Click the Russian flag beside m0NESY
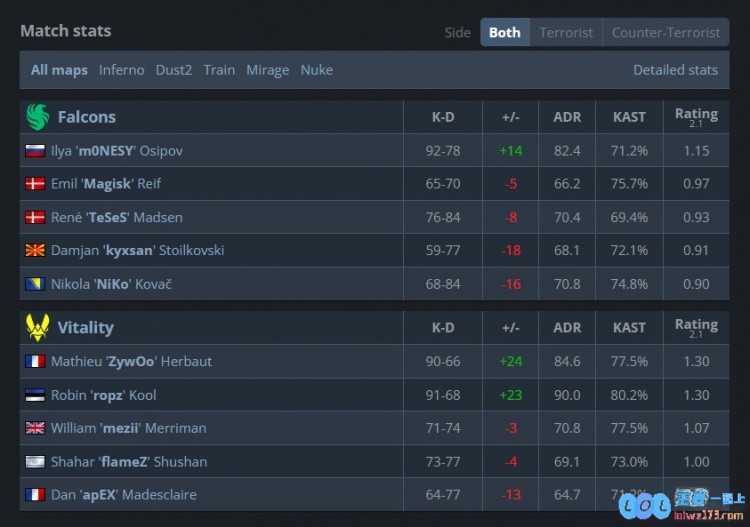Image resolution: width=750 pixels, height=527 pixels. [x=35, y=151]
